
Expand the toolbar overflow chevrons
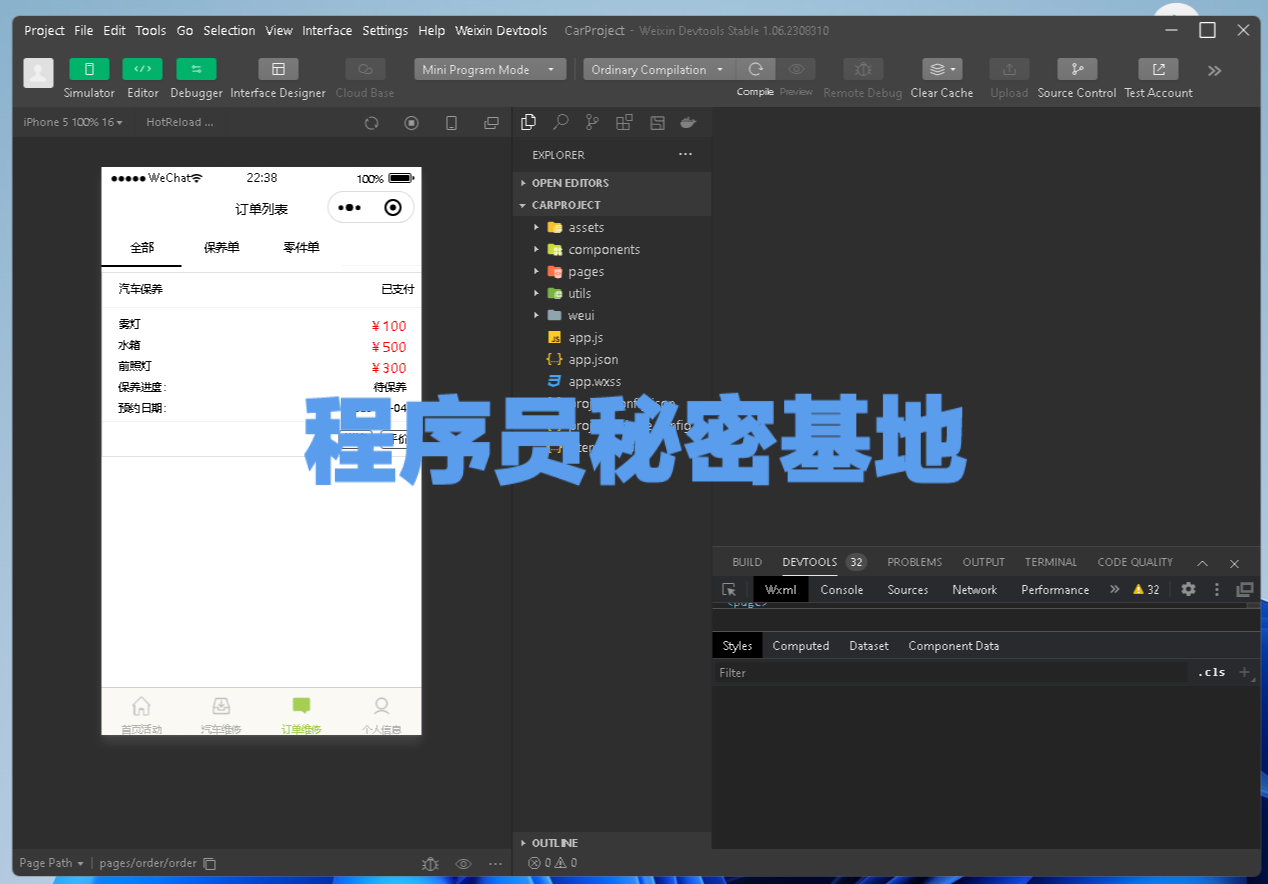(1215, 70)
